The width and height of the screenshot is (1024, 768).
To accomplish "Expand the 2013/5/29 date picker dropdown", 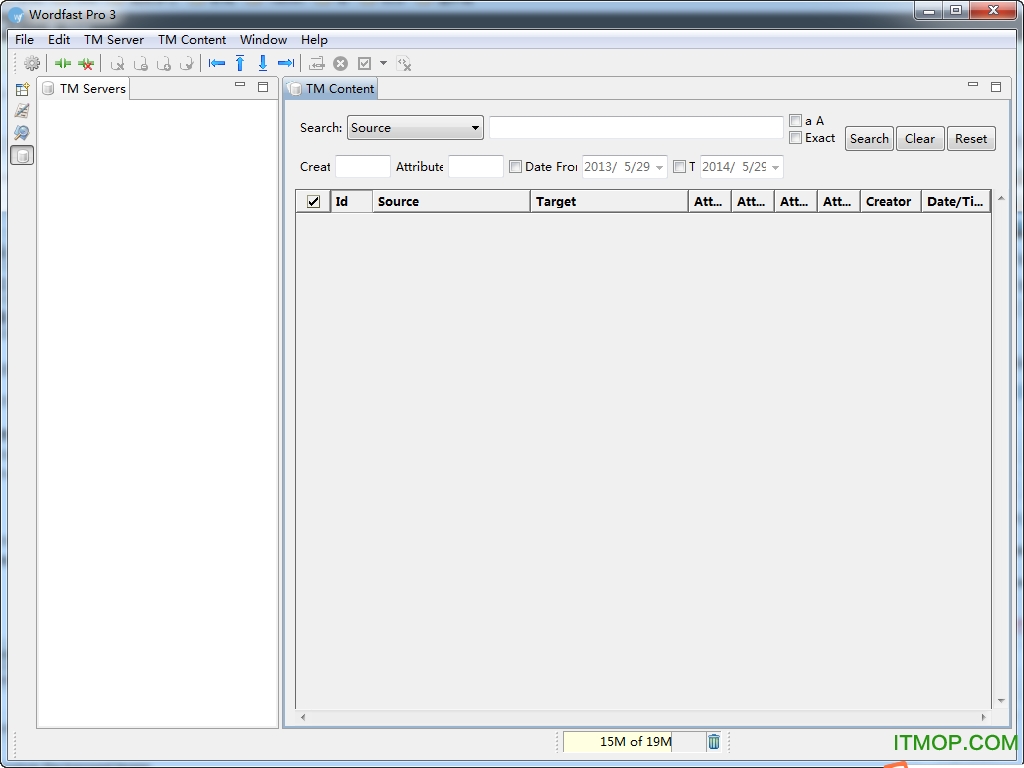I will 660,166.
